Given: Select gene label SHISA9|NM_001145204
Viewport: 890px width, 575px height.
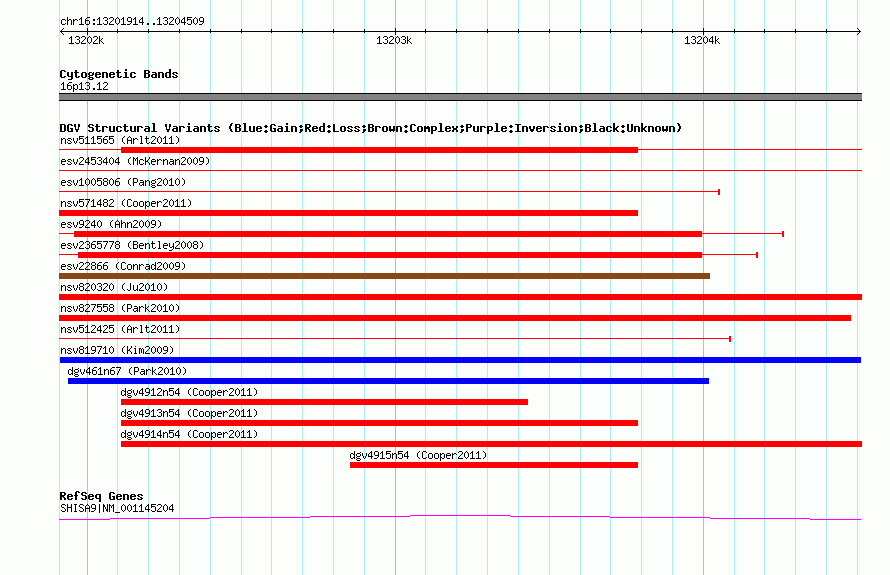Looking at the screenshot, I should point(117,509).
